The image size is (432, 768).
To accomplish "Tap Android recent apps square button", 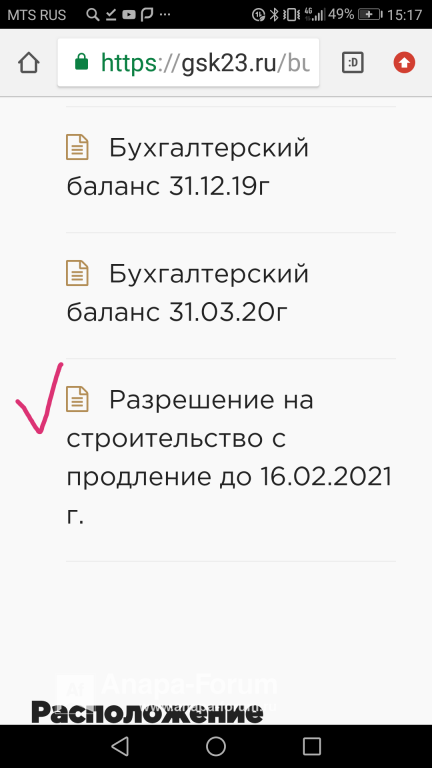I will click(312, 746).
